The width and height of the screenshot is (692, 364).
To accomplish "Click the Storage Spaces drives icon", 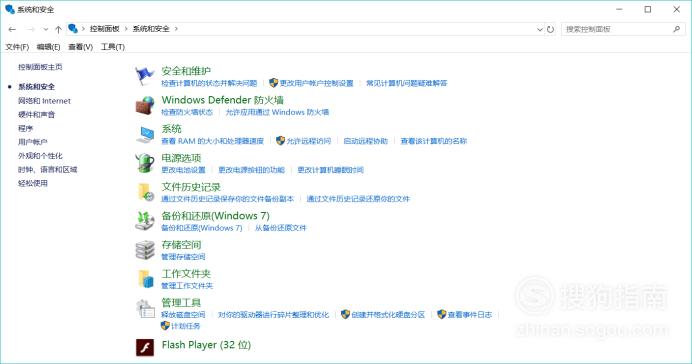I will click(x=145, y=250).
